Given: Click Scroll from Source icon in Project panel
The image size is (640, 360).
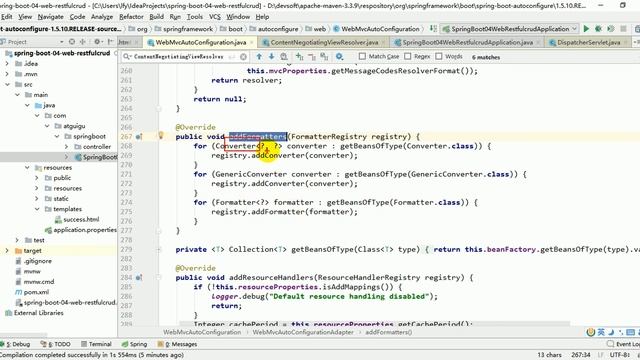Looking at the screenshot, I should (72, 42).
